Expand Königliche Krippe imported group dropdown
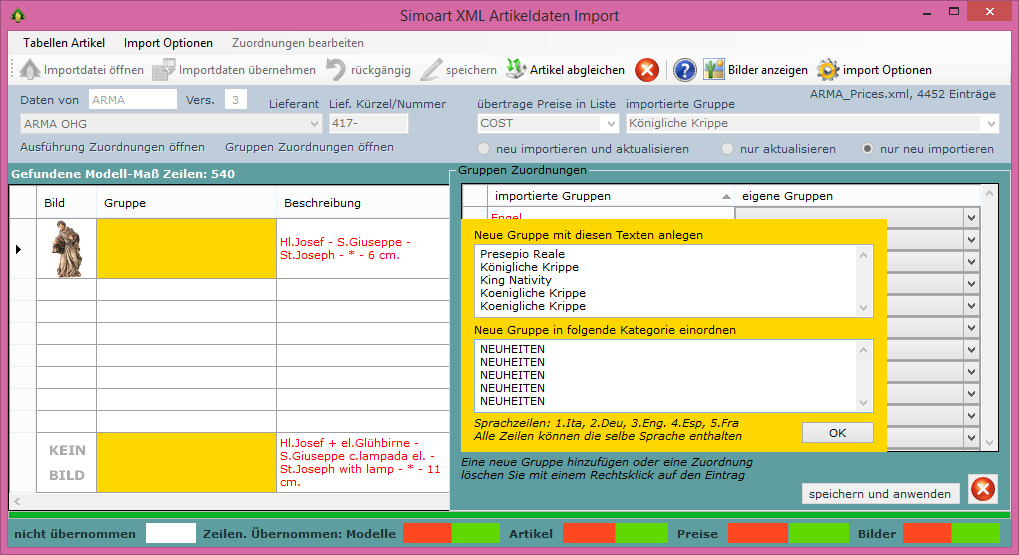1019x555 pixels. (990, 123)
